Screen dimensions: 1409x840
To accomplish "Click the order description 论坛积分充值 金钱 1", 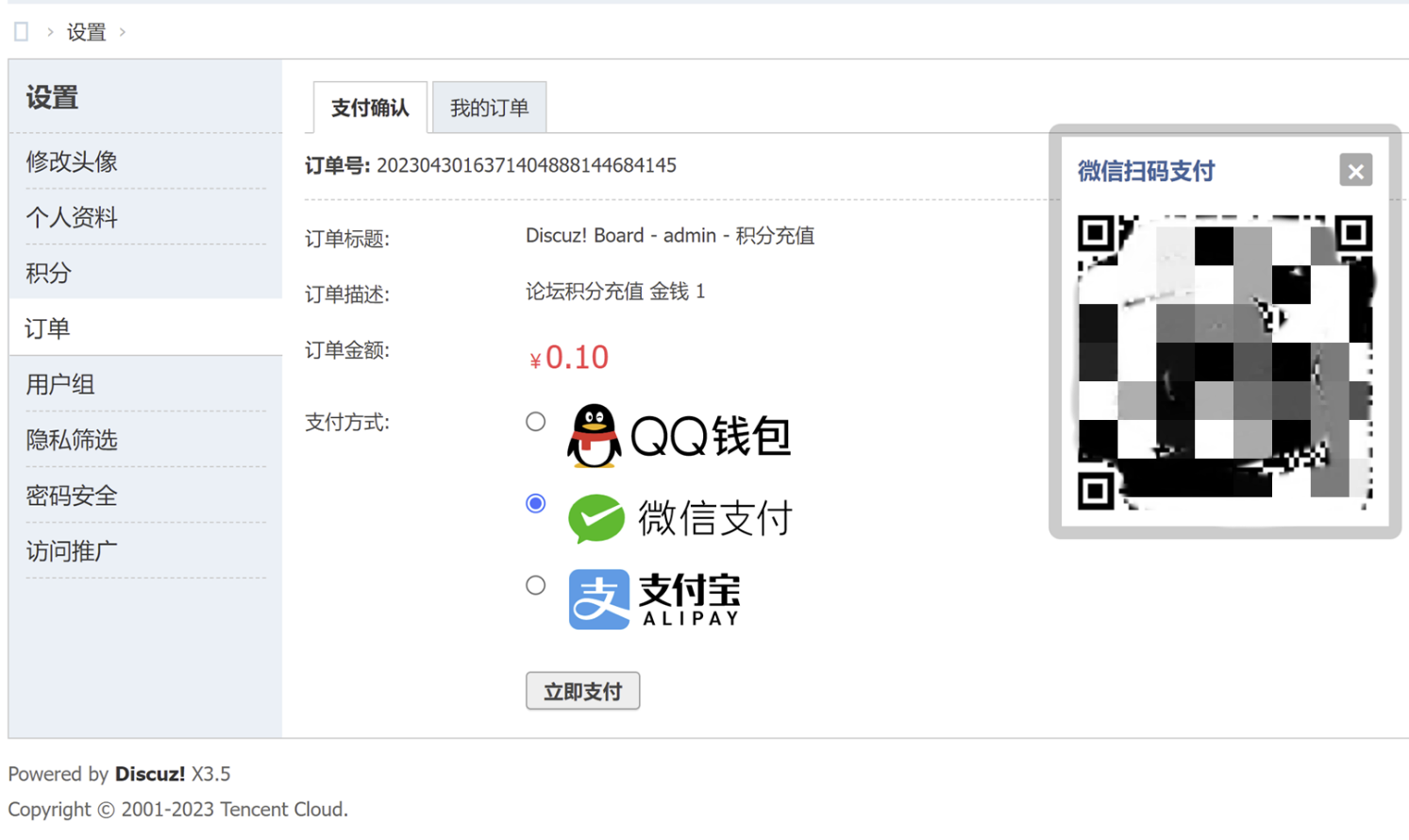I will click(x=615, y=292).
